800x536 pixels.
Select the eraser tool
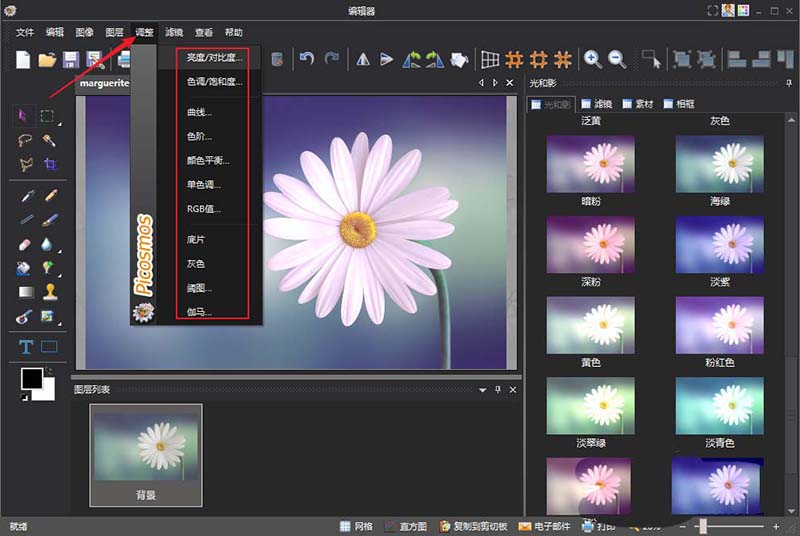(x=24, y=245)
